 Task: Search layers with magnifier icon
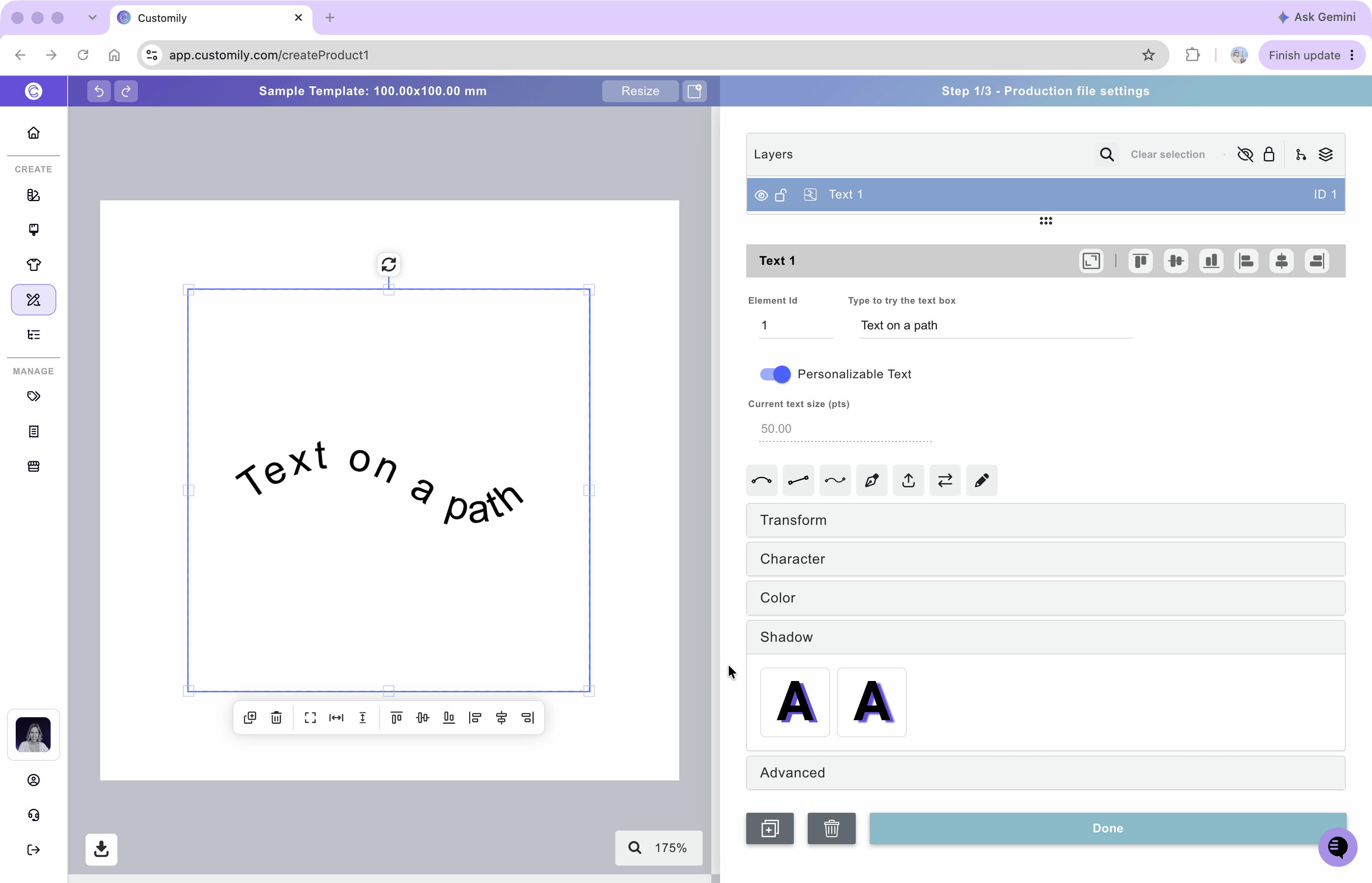[x=1107, y=154]
